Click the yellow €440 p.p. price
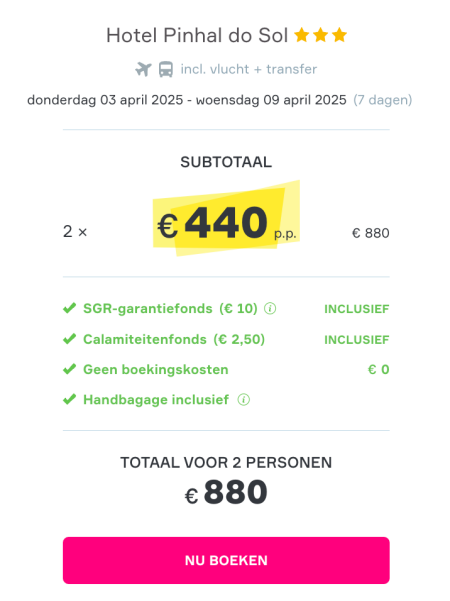This screenshot has width=450, height=601. [227, 223]
